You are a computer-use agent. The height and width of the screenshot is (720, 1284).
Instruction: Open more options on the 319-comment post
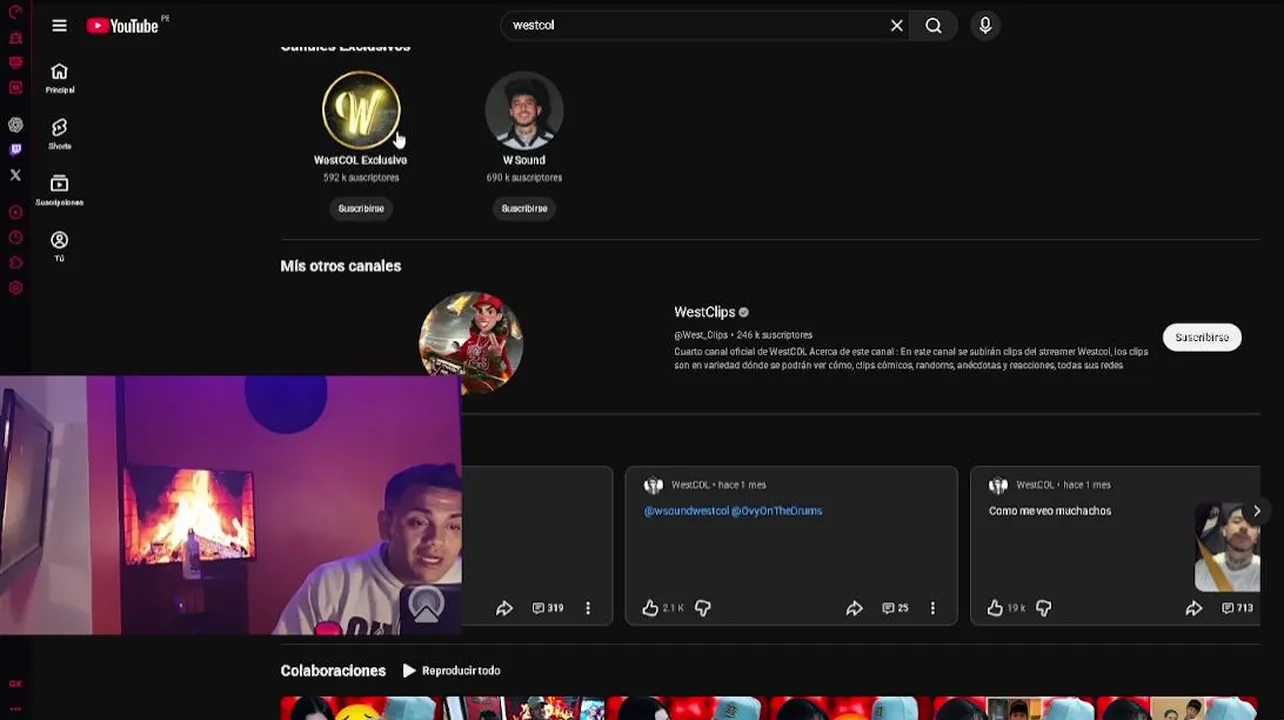click(588, 608)
